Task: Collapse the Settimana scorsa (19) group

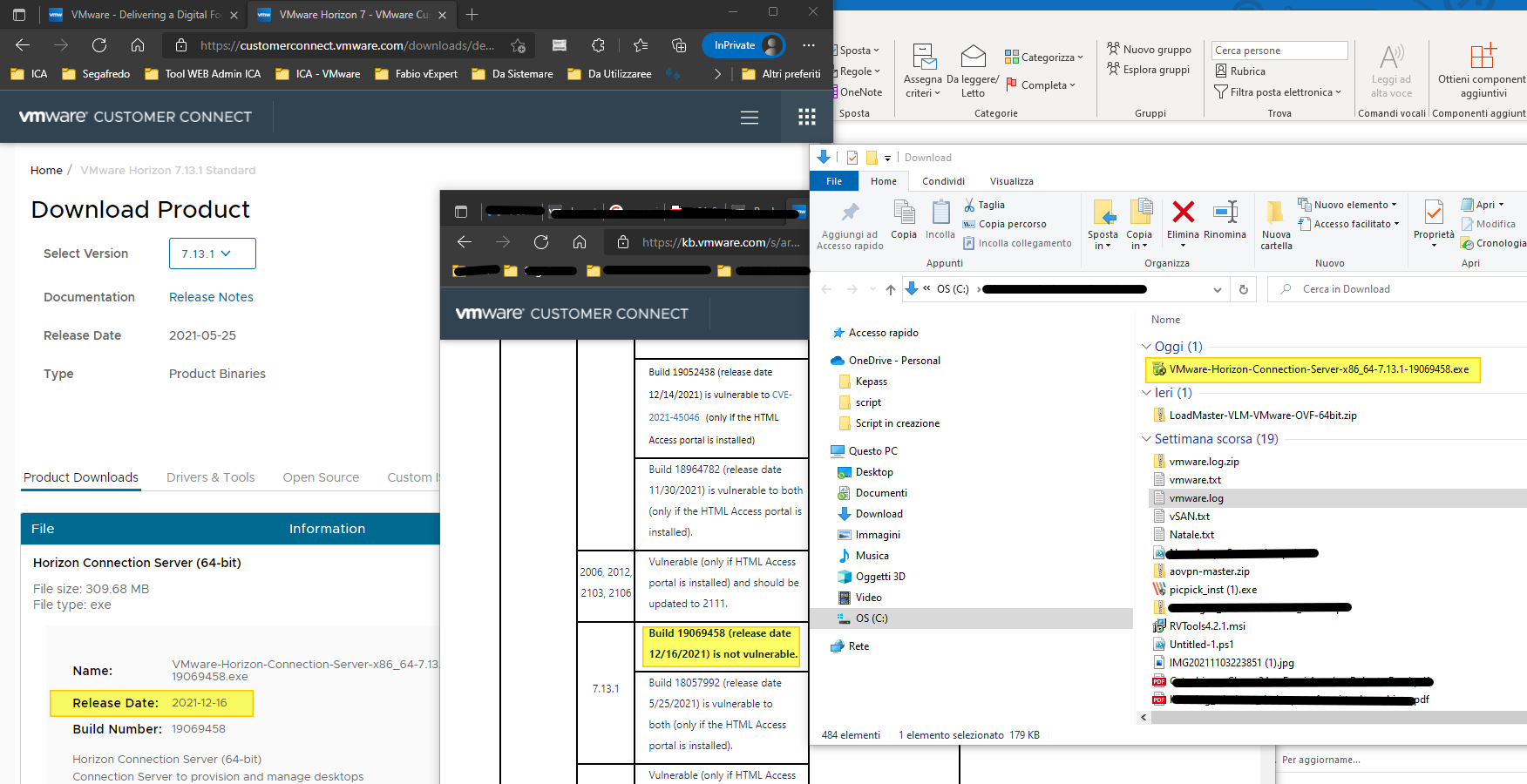Action: [x=1146, y=439]
